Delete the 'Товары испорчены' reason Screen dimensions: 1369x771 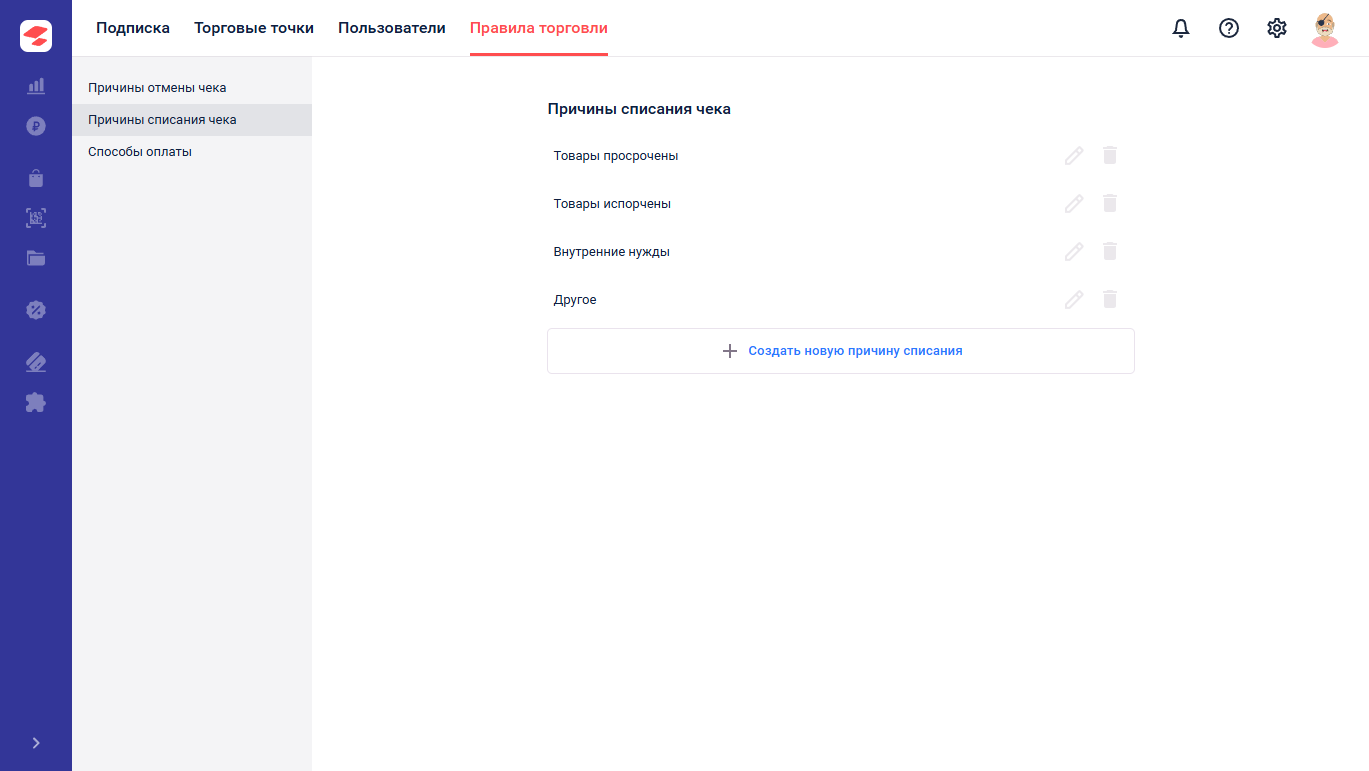click(x=1110, y=203)
